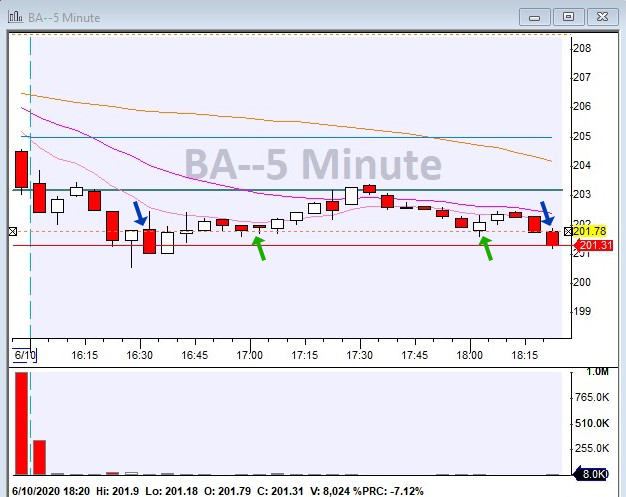Click the 200 price axis label
This screenshot has width=626, height=497.
[x=582, y=282]
